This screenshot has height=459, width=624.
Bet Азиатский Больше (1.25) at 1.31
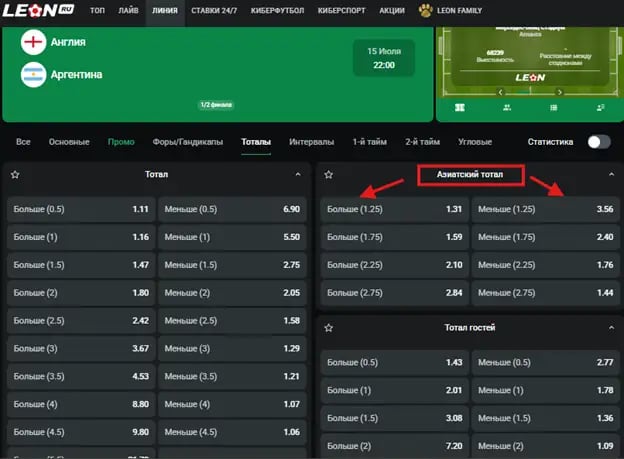tap(395, 209)
